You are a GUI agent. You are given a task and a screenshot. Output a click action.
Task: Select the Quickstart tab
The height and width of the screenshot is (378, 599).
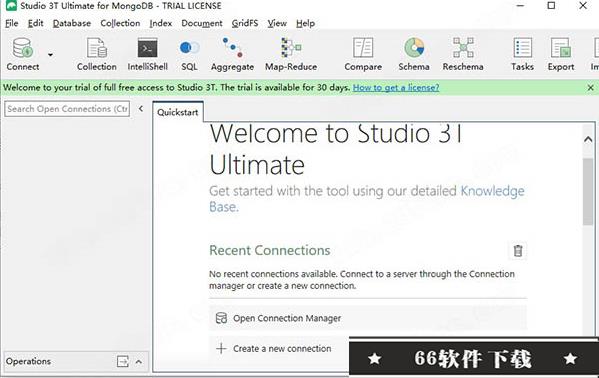click(x=178, y=112)
